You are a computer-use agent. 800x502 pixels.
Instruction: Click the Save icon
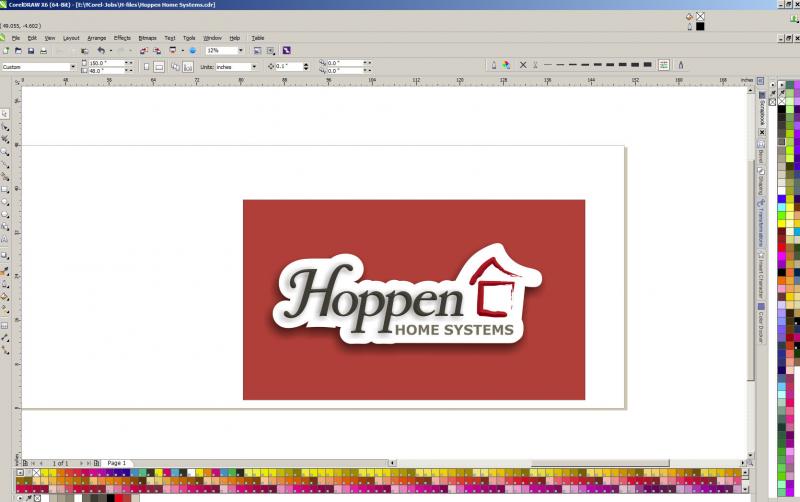tap(31, 51)
